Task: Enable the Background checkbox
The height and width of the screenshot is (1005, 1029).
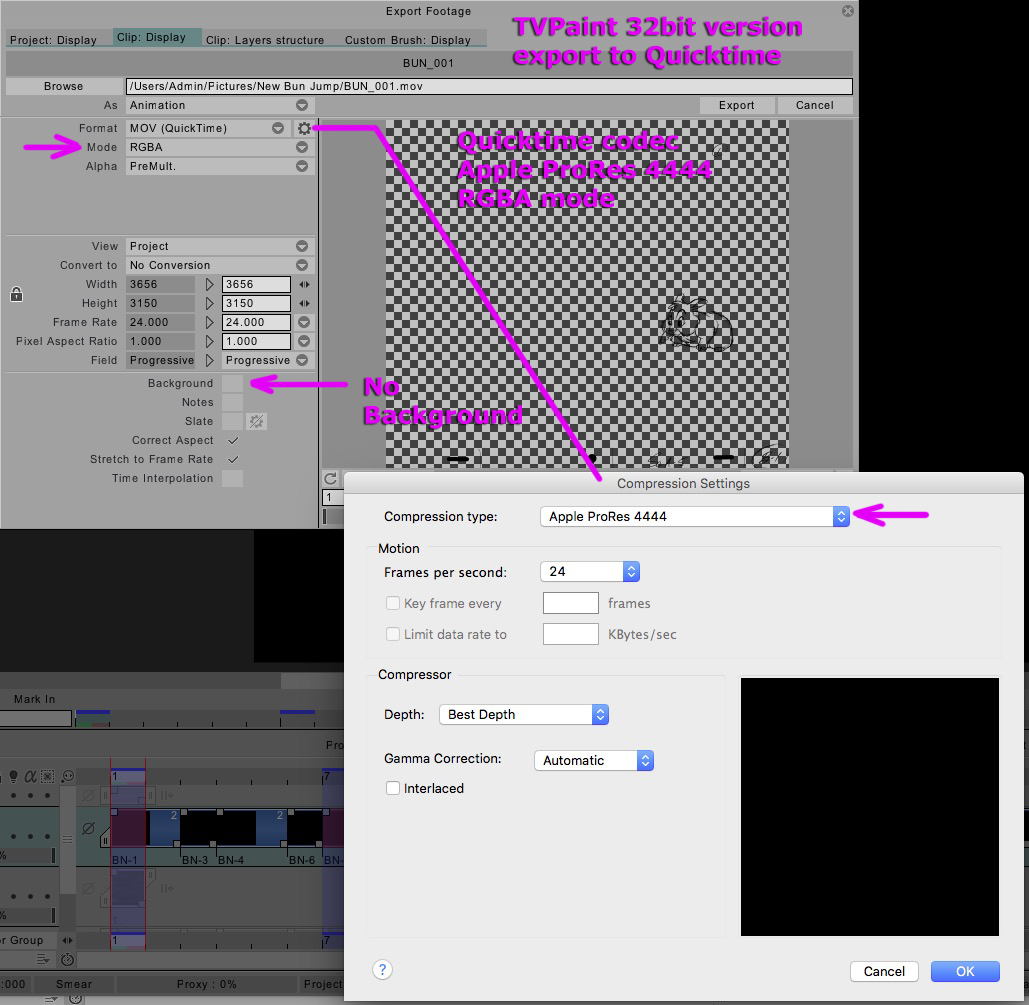Action: (x=232, y=383)
